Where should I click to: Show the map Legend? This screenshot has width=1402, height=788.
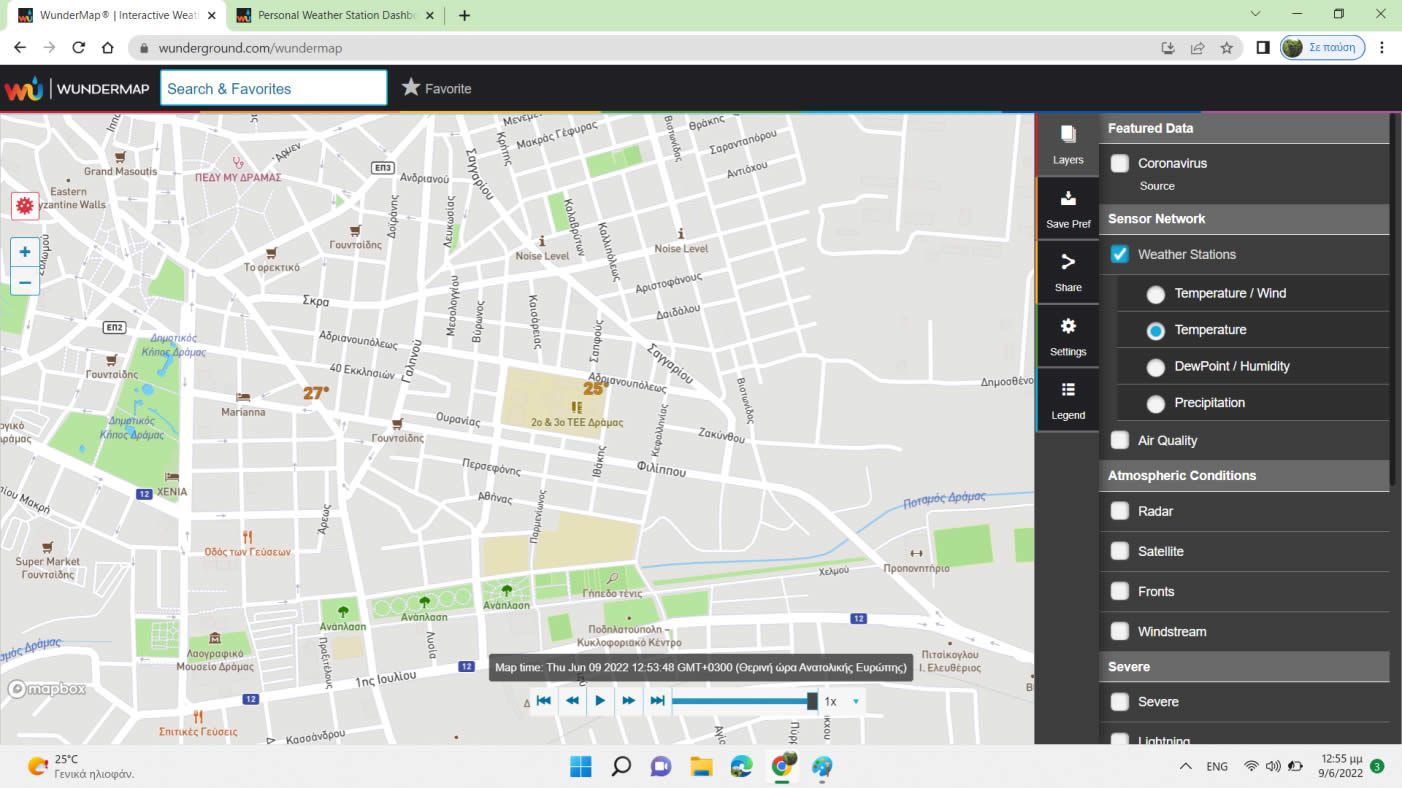[1067, 400]
